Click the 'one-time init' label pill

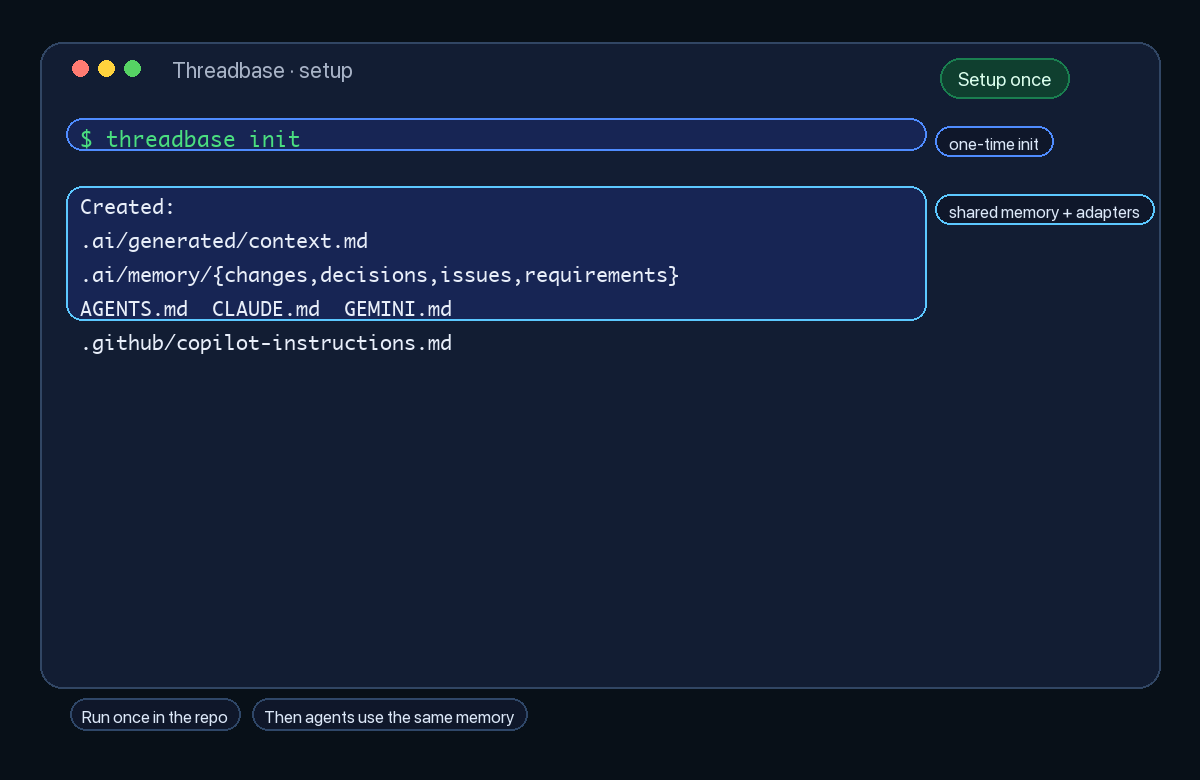coord(994,143)
